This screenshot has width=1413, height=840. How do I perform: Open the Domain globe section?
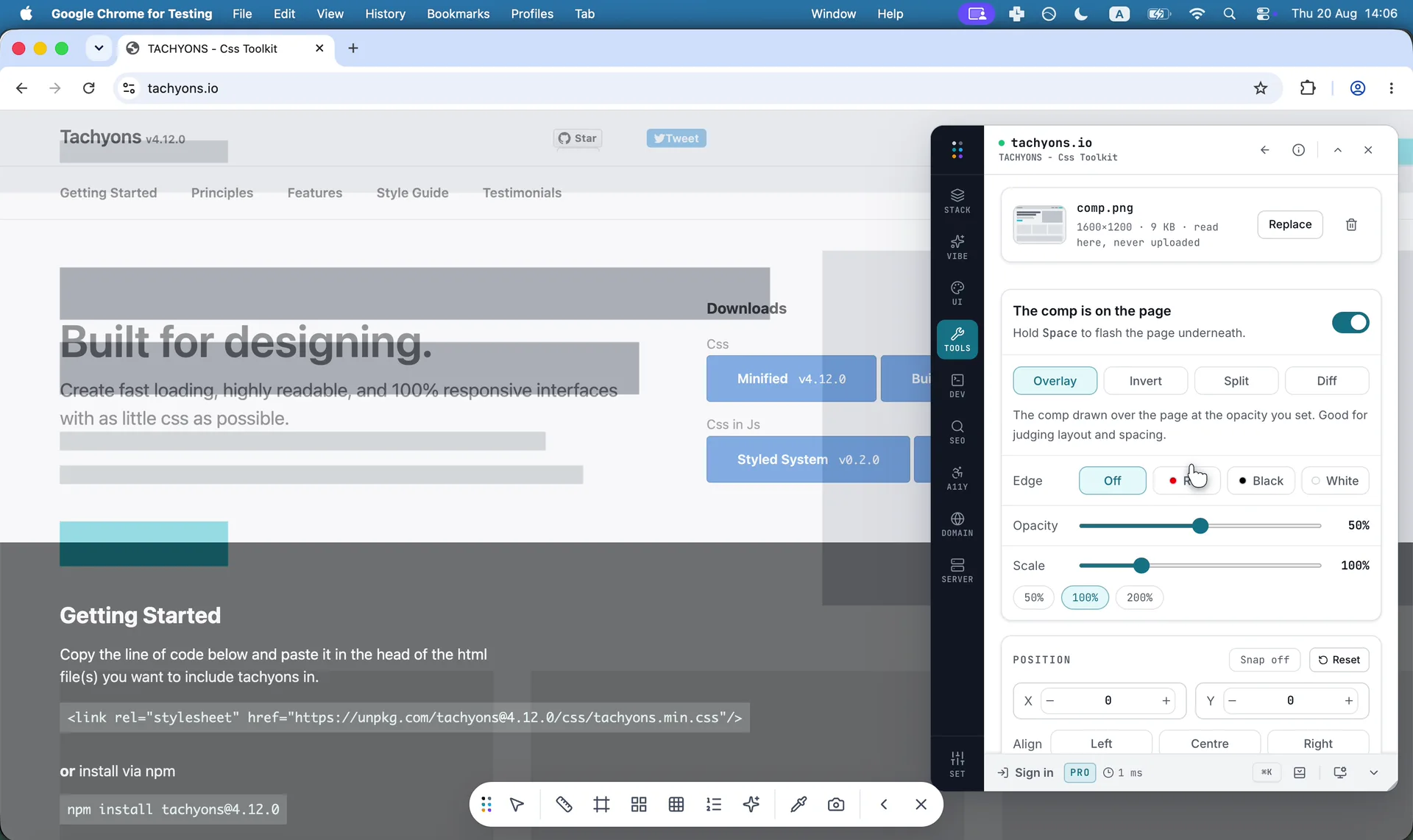tap(957, 524)
